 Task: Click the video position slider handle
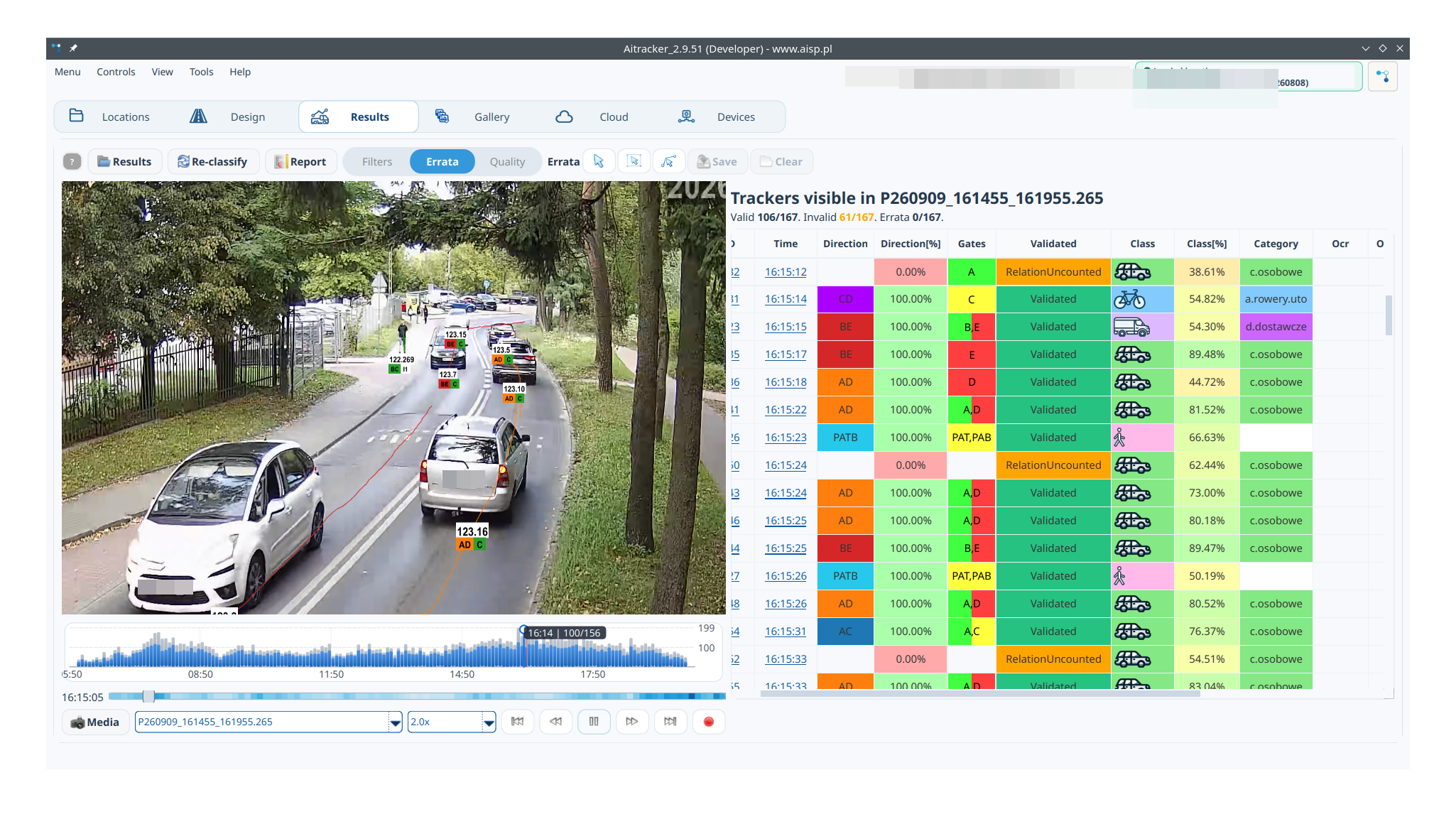pyautogui.click(x=148, y=697)
